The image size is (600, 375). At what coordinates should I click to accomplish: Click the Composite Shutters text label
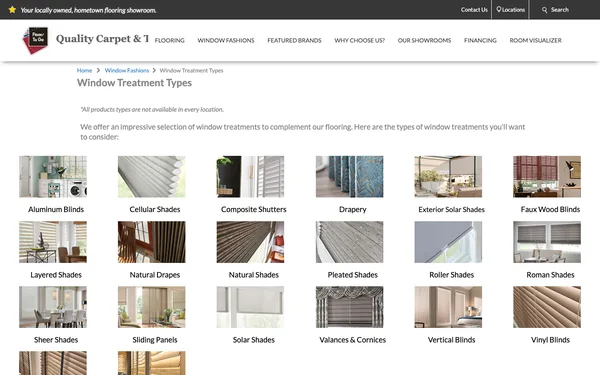(254, 209)
